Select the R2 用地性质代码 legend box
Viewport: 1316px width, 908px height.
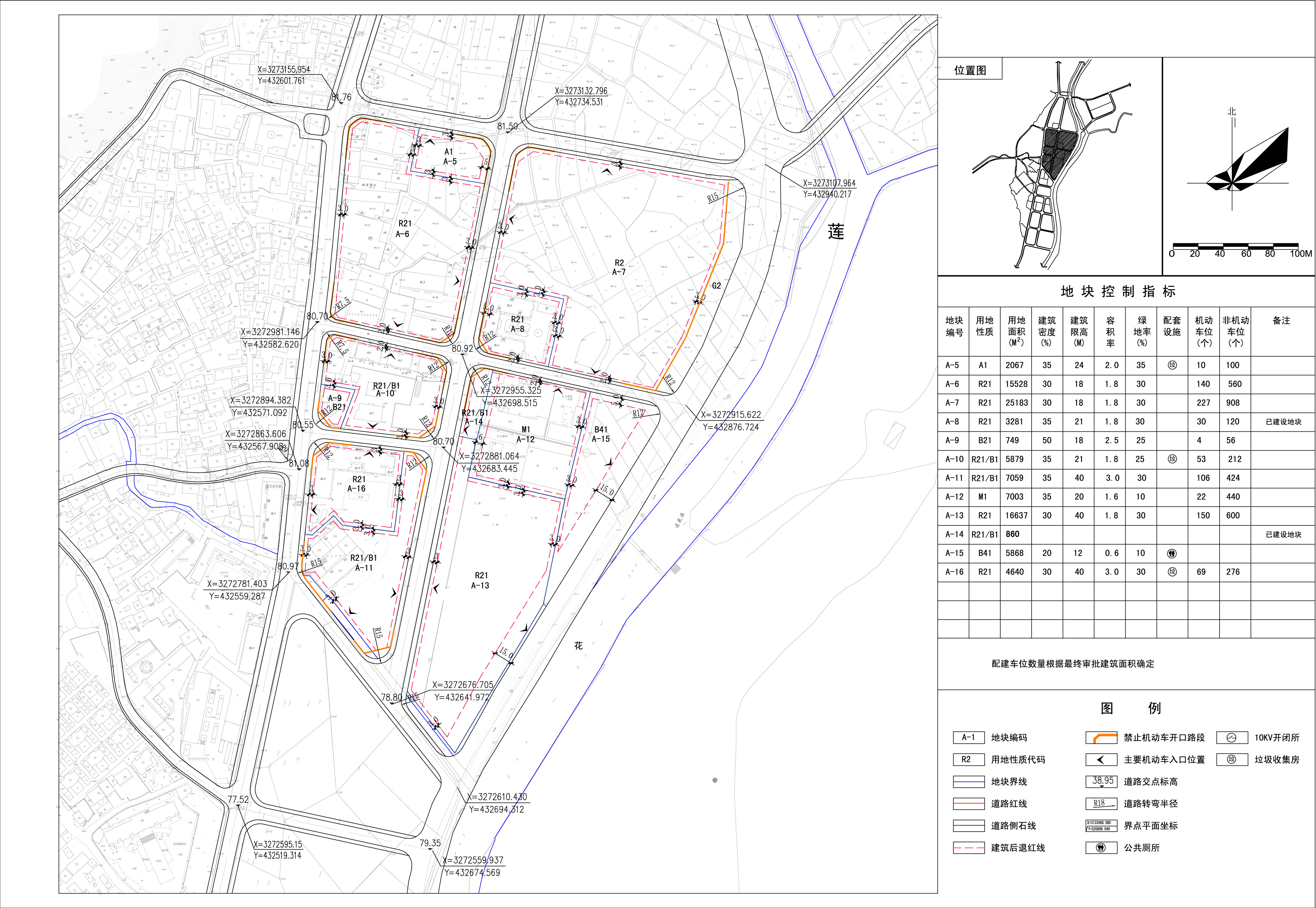(969, 760)
